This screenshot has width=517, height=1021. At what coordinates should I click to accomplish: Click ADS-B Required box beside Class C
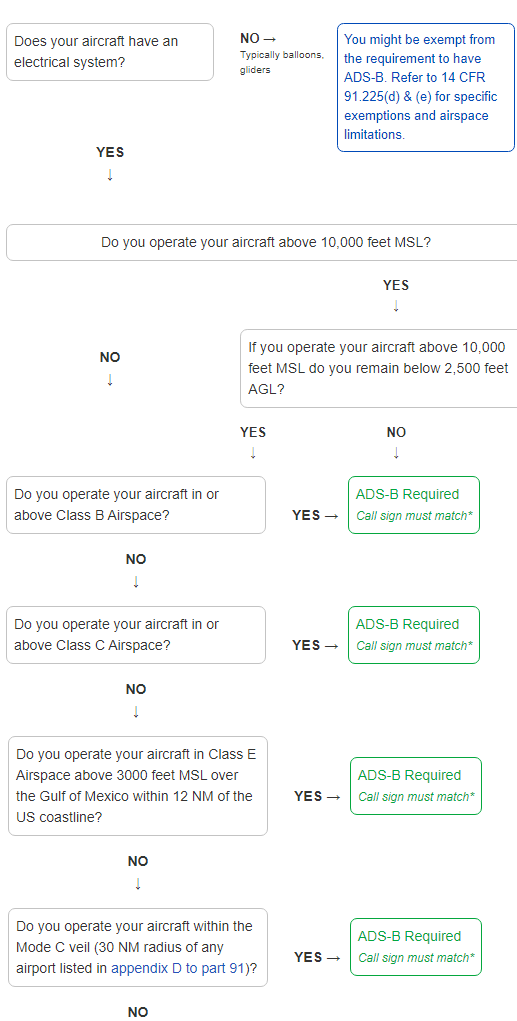pos(413,635)
